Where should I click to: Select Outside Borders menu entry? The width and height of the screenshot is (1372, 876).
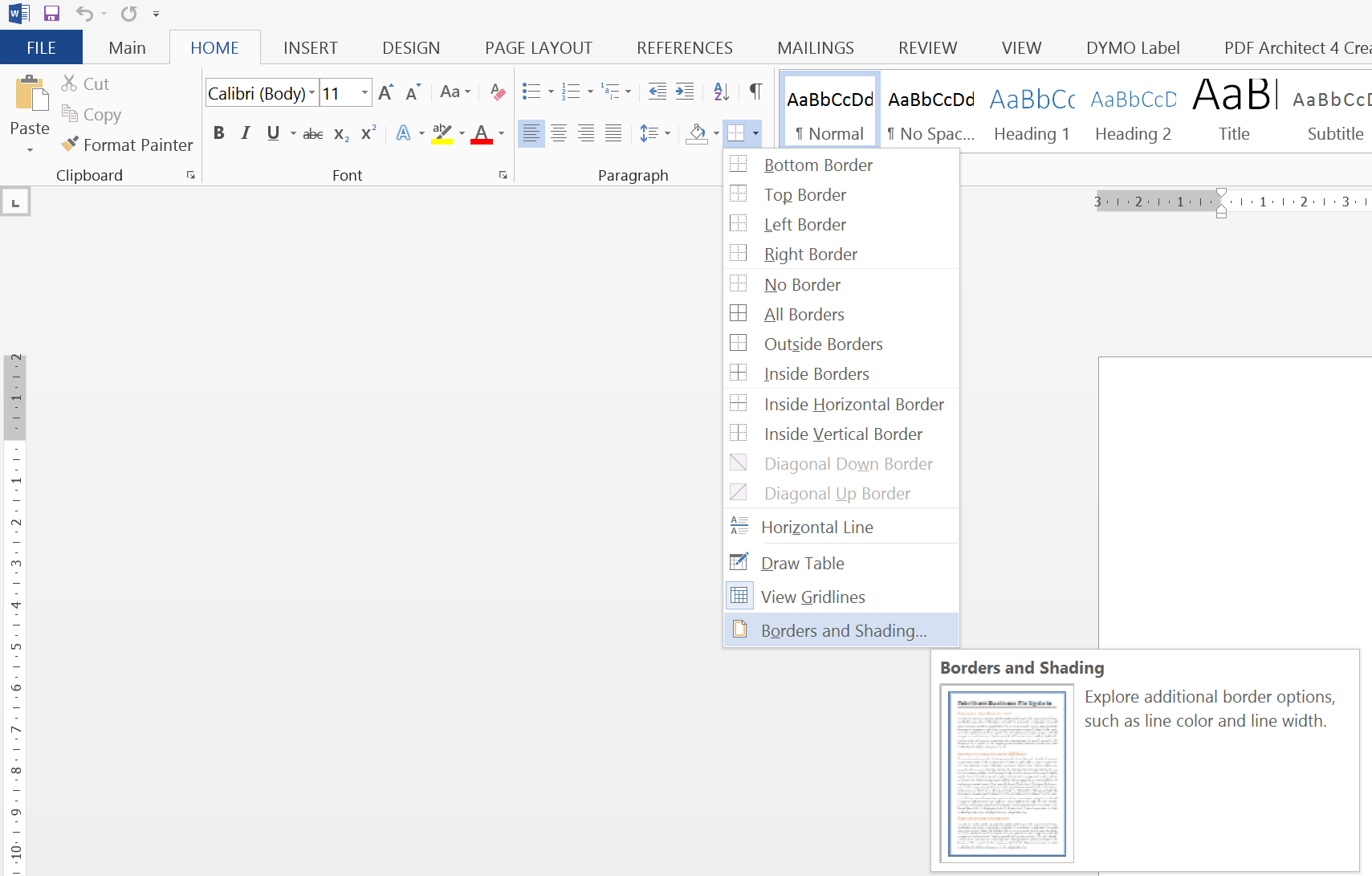[841, 344]
